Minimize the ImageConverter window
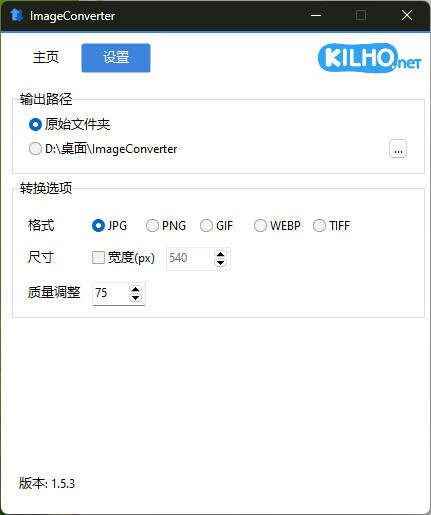The width and height of the screenshot is (431, 515). tap(316, 15)
